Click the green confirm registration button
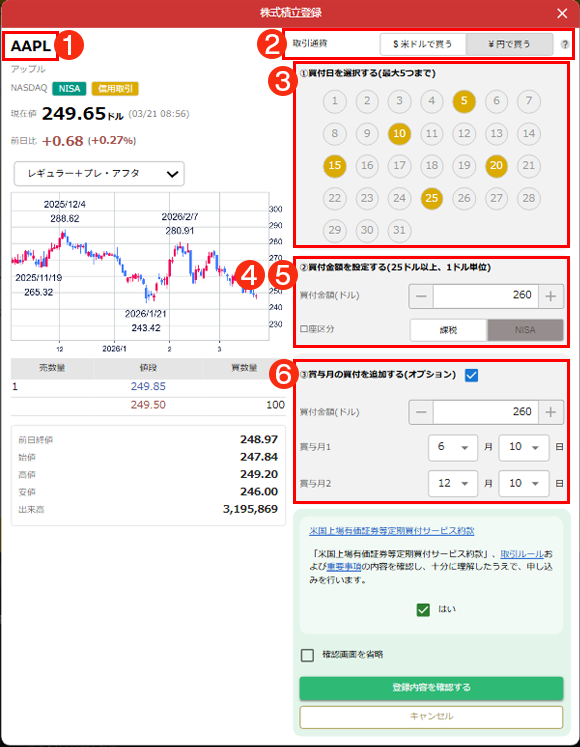The height and width of the screenshot is (747, 580). 431,688
